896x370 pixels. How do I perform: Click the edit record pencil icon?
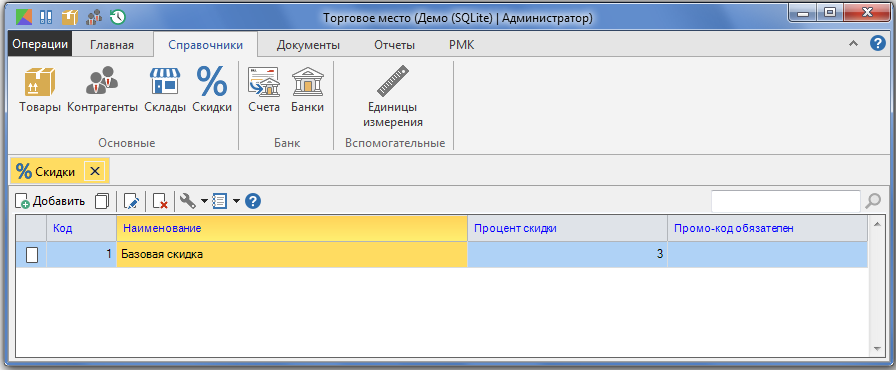click(131, 201)
